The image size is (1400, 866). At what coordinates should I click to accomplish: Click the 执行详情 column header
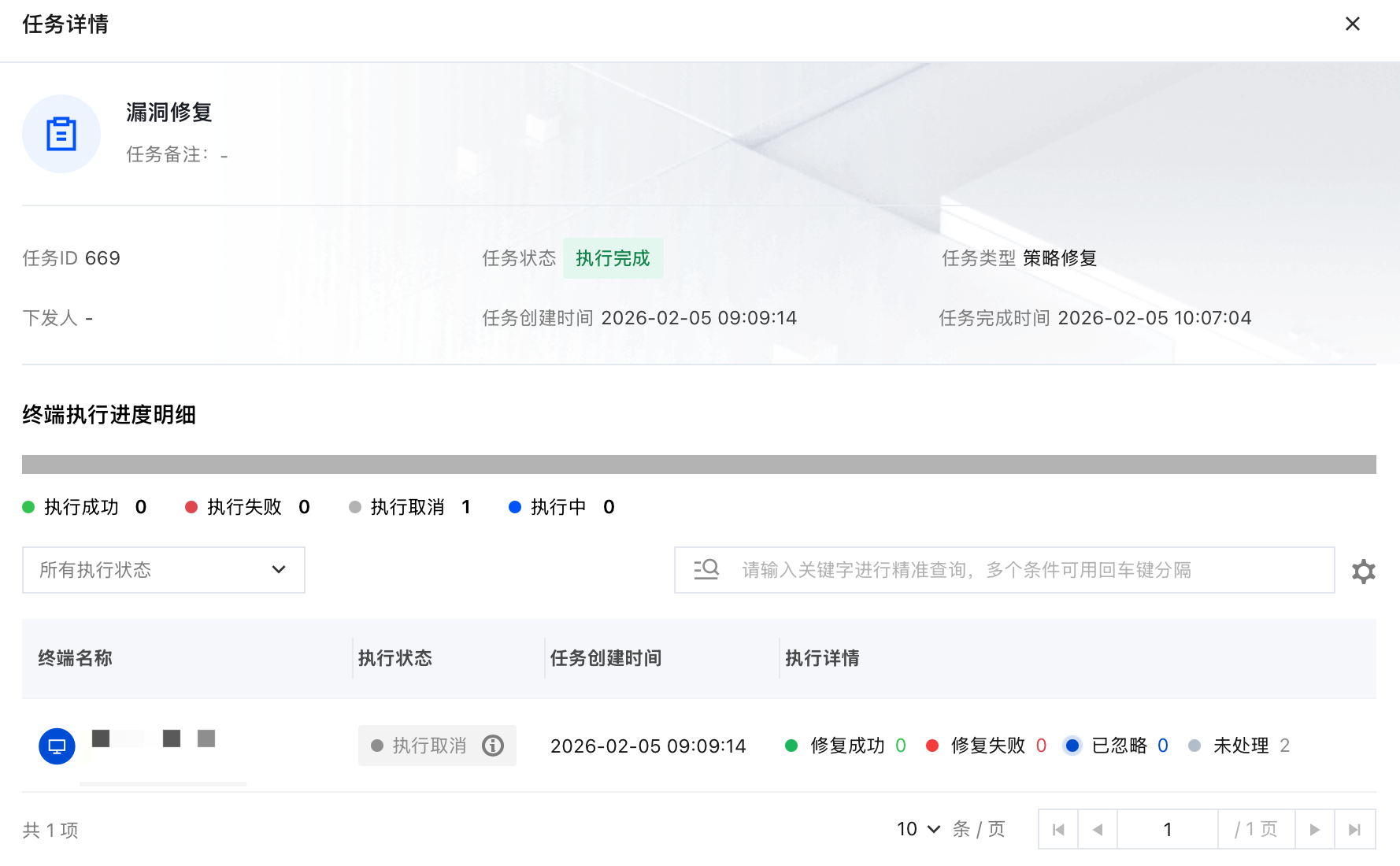(822, 658)
